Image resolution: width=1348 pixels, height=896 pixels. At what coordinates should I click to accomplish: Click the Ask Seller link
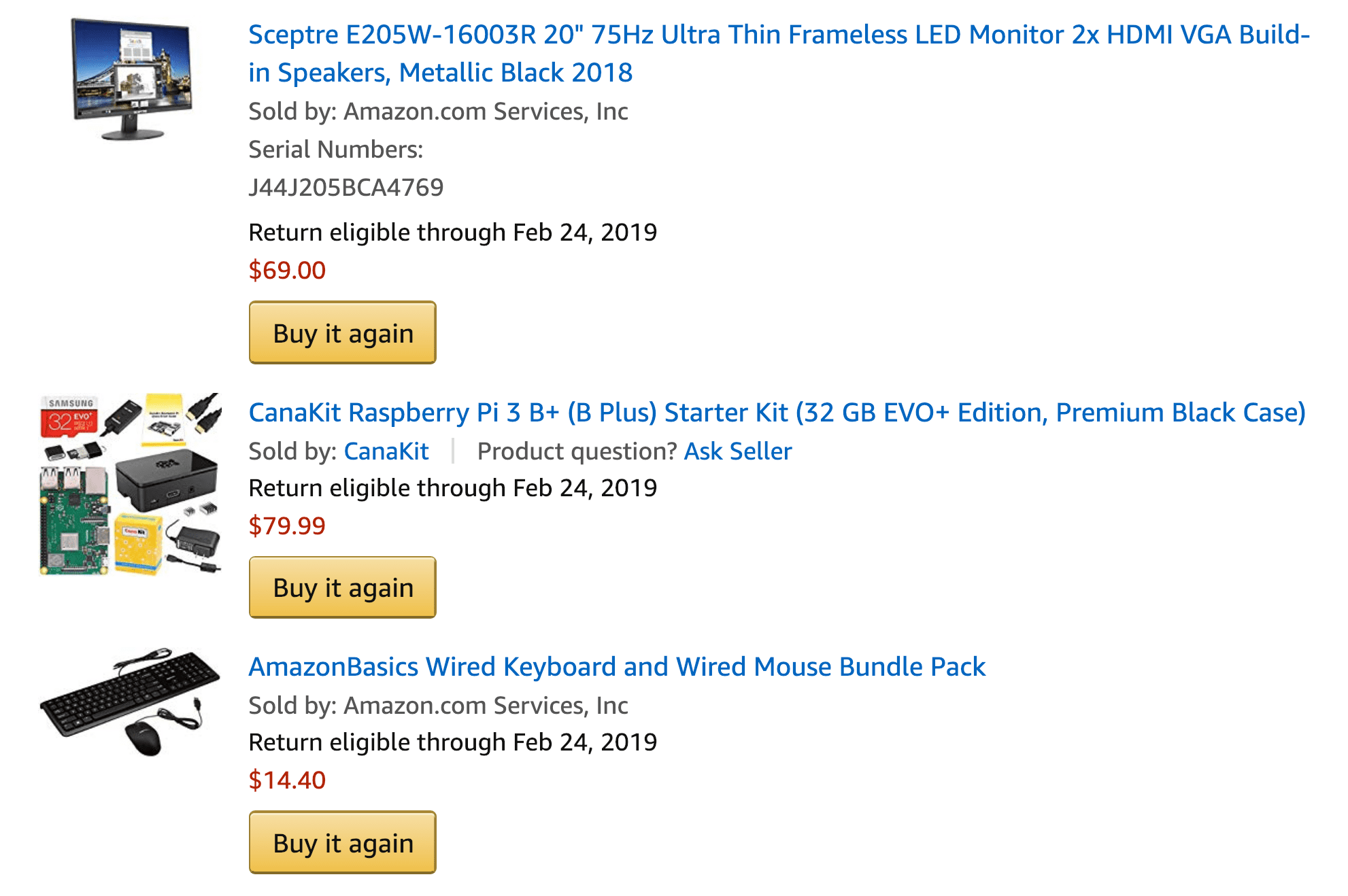point(737,451)
